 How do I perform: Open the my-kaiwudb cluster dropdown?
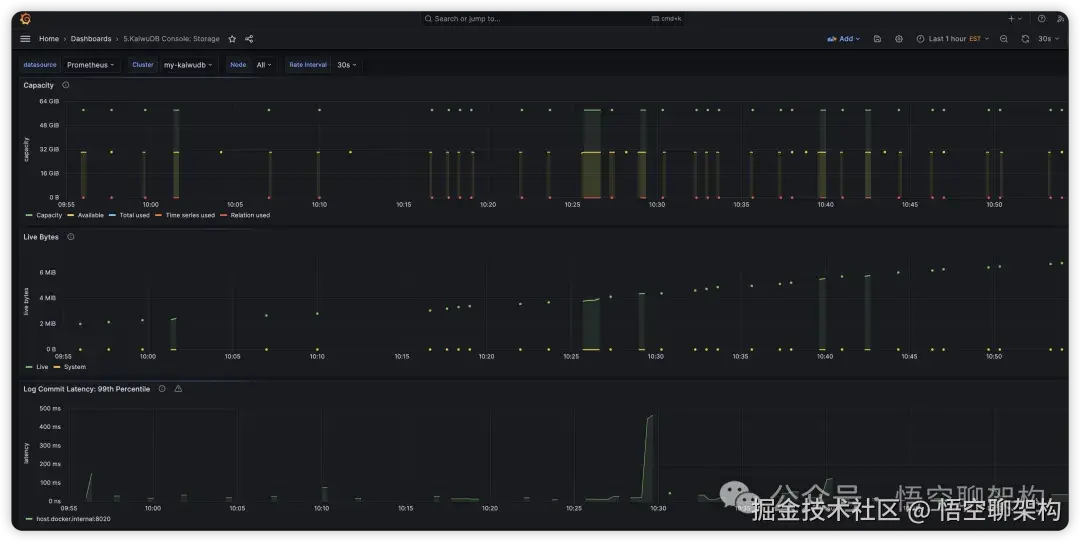[188, 65]
